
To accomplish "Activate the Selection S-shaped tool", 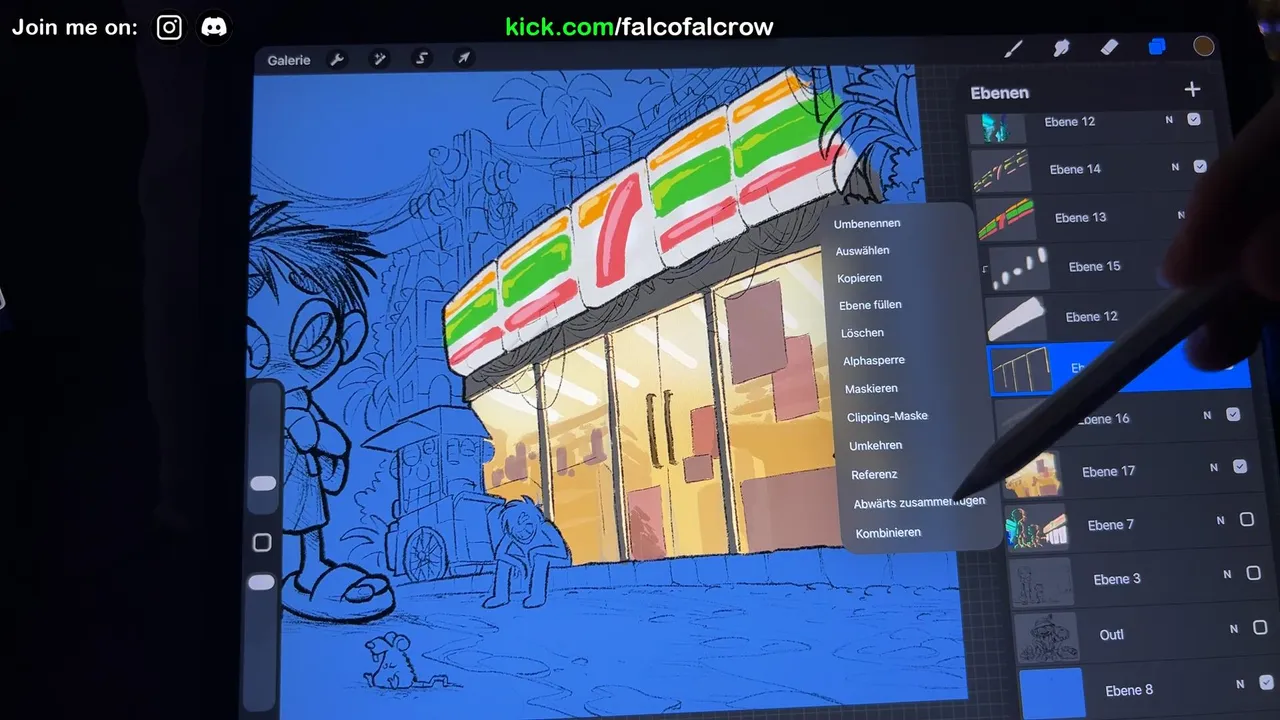I will pyautogui.click(x=422, y=59).
